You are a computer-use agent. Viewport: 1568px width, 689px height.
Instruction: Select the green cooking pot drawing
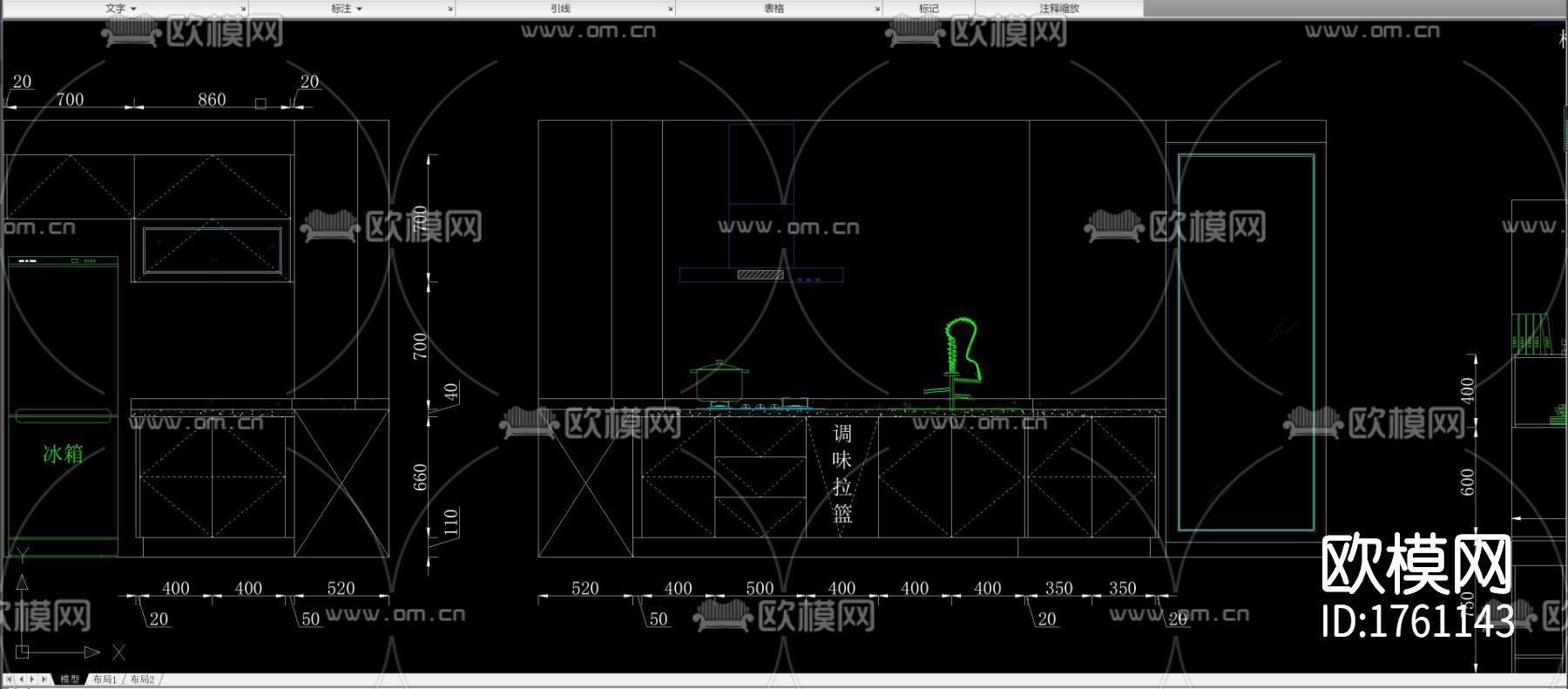[720, 381]
